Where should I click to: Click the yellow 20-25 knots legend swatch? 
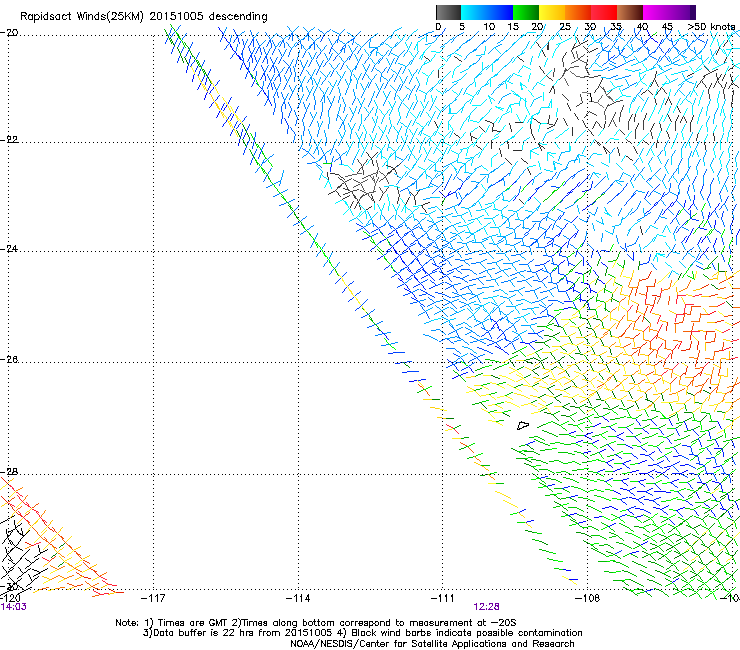[x=552, y=12]
